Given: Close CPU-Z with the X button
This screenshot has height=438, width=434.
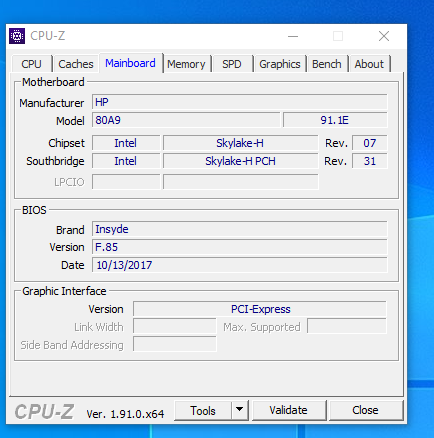Looking at the screenshot, I should 384,36.
